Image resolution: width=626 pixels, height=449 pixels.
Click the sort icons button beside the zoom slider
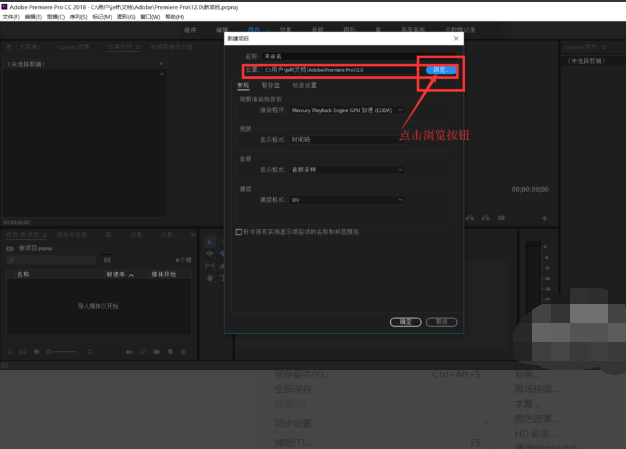coord(89,352)
